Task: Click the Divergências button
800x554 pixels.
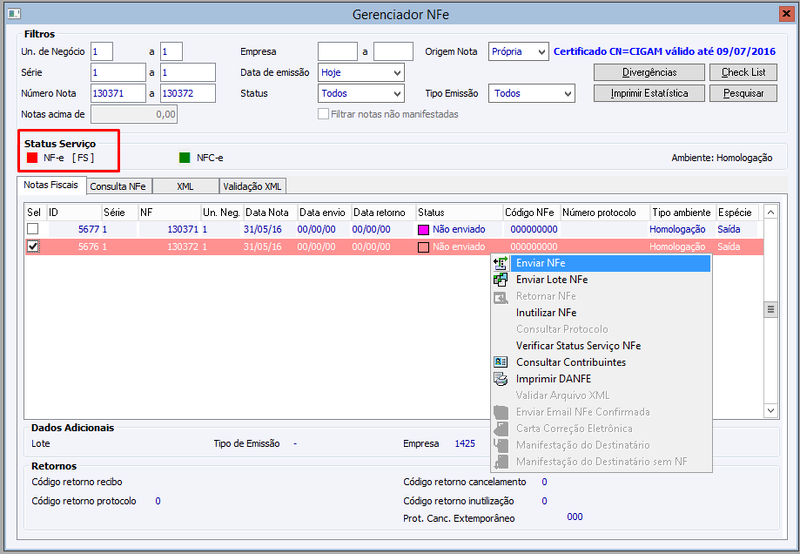Action: pos(649,72)
